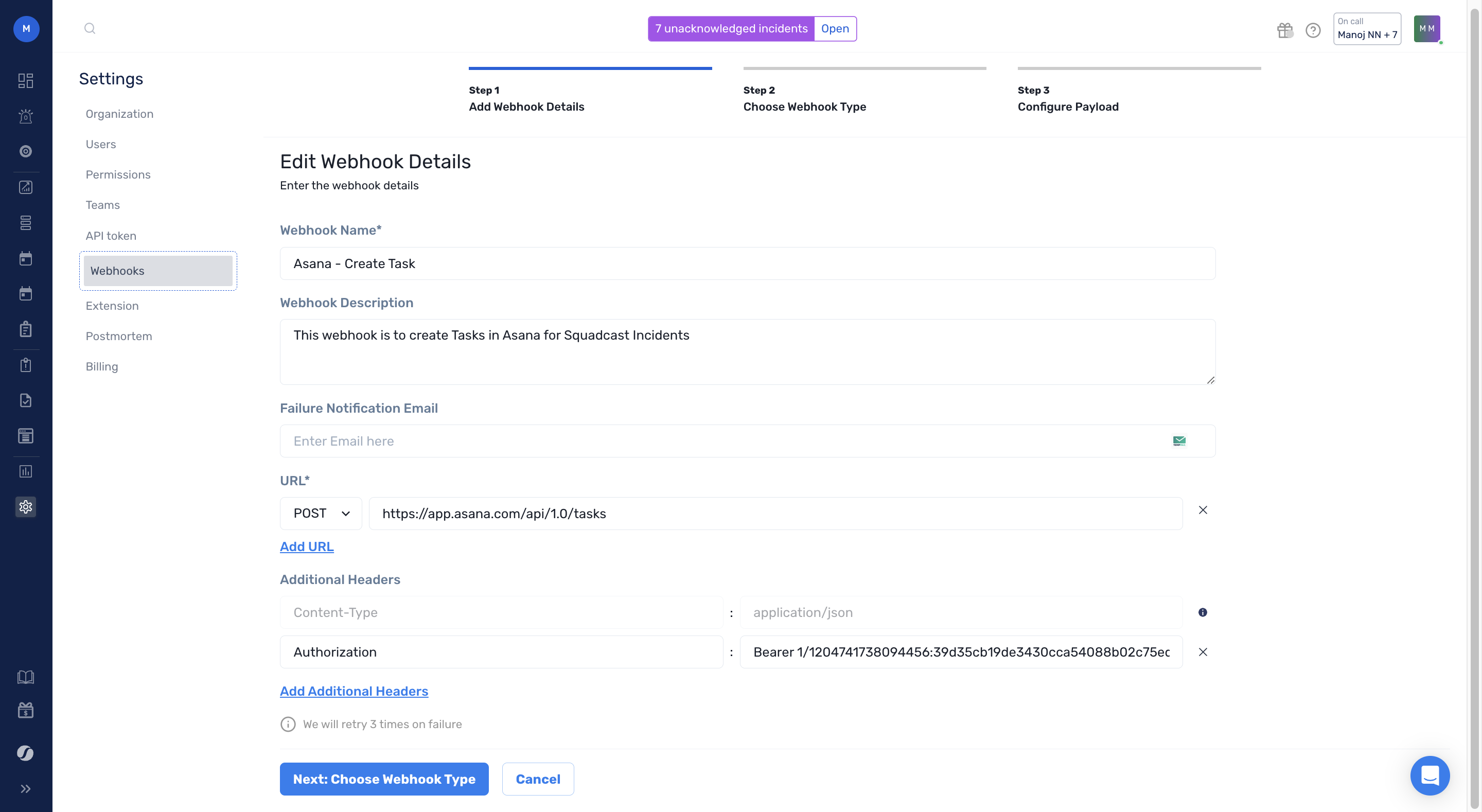The width and height of the screenshot is (1482, 812).
Task: Expand the POST method dropdown
Action: pyautogui.click(x=321, y=514)
